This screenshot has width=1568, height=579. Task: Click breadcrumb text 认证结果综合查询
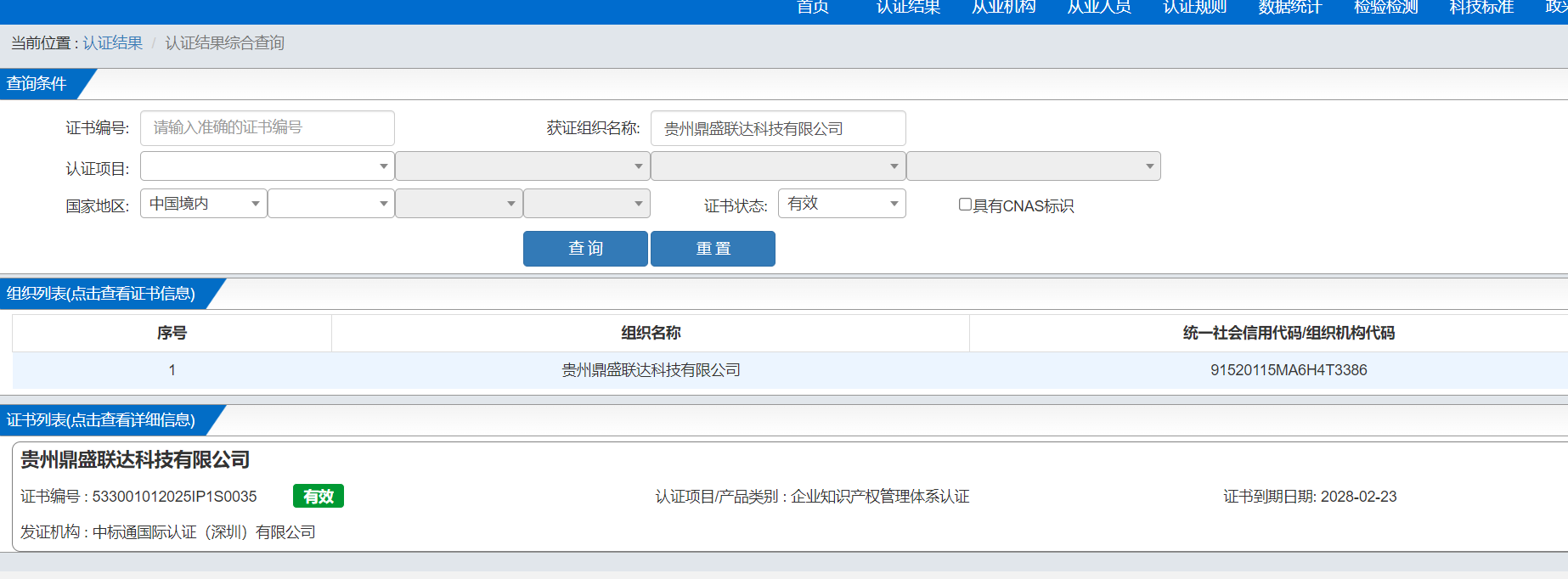coord(225,43)
